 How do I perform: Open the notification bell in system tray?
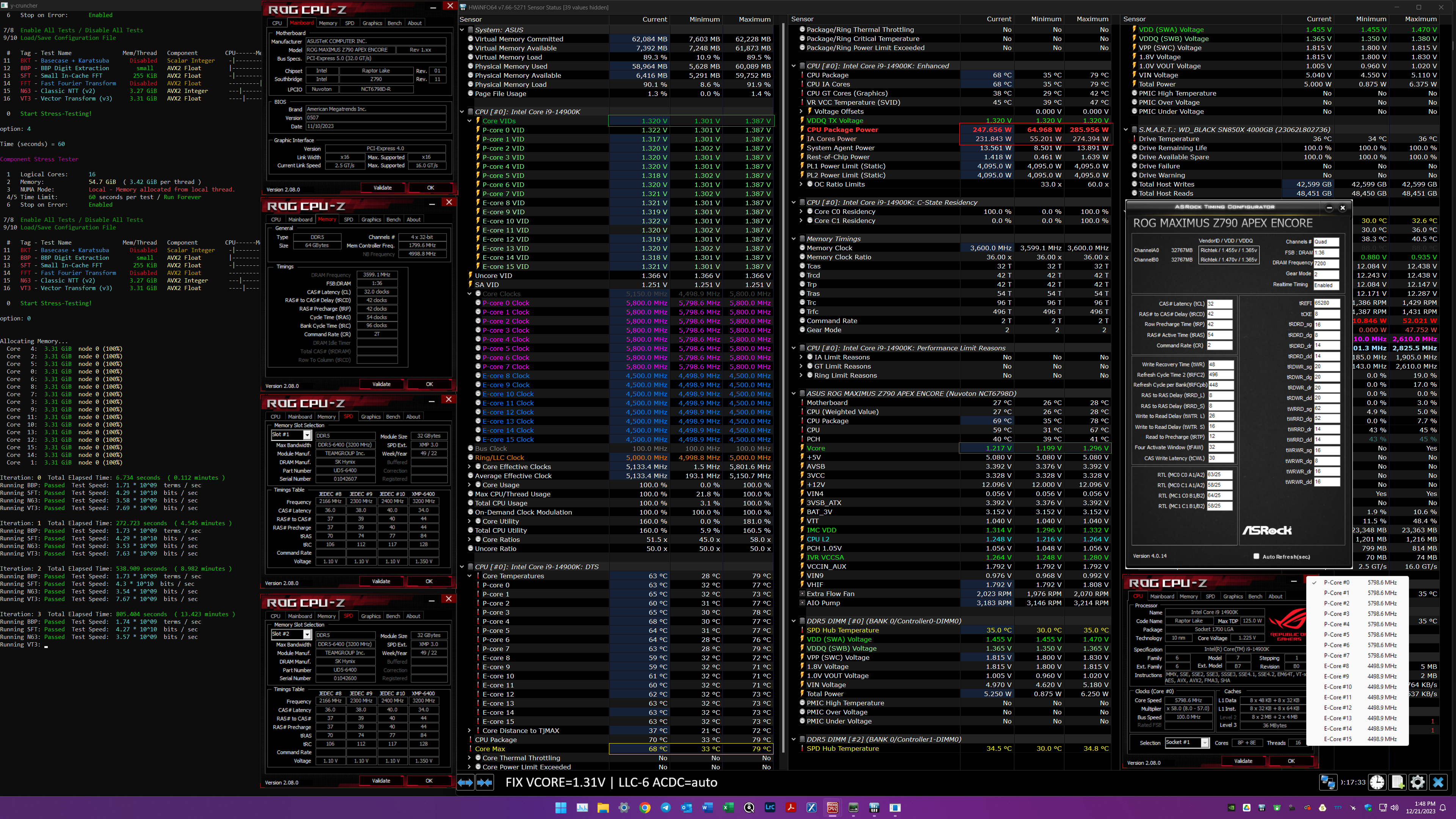(x=1443, y=808)
